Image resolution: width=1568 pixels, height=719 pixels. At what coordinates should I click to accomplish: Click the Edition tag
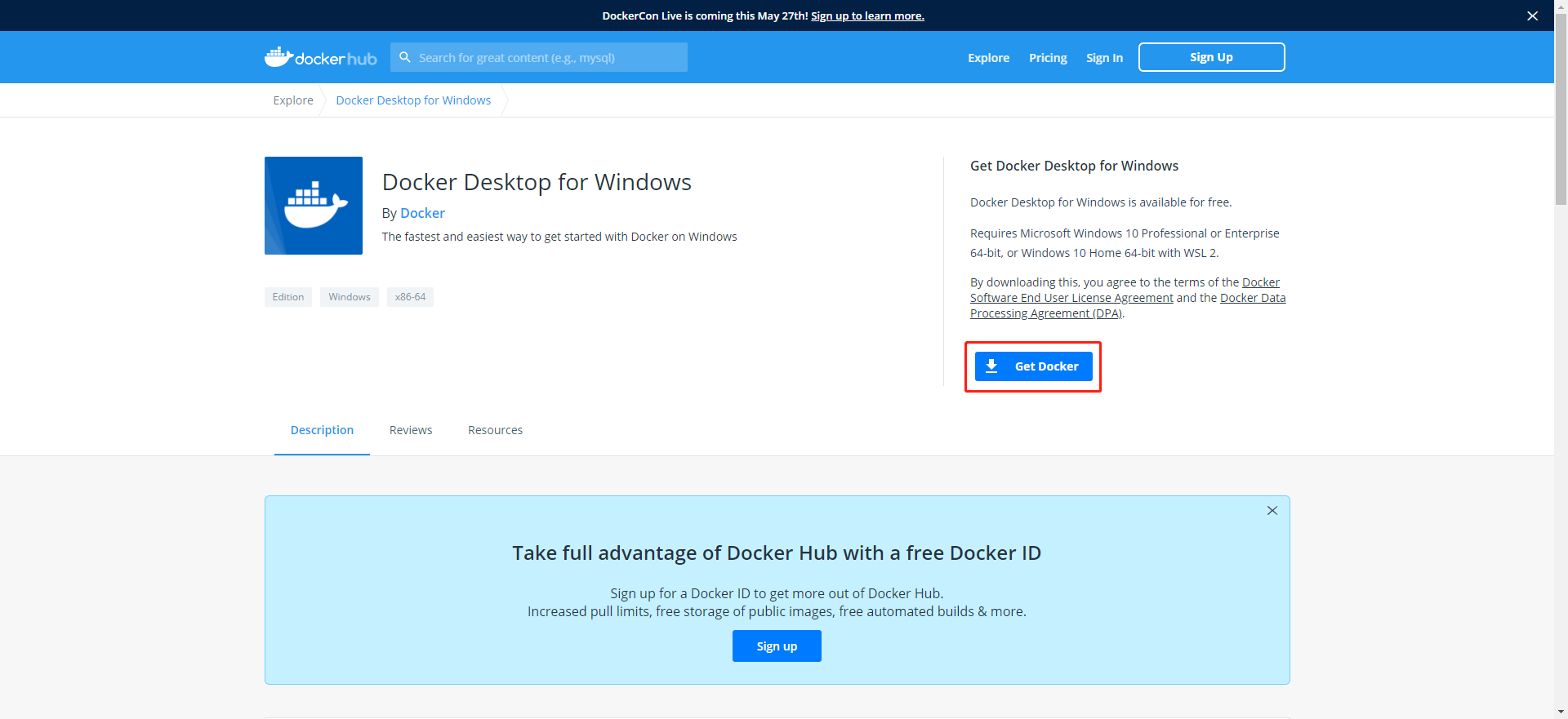pos(288,297)
